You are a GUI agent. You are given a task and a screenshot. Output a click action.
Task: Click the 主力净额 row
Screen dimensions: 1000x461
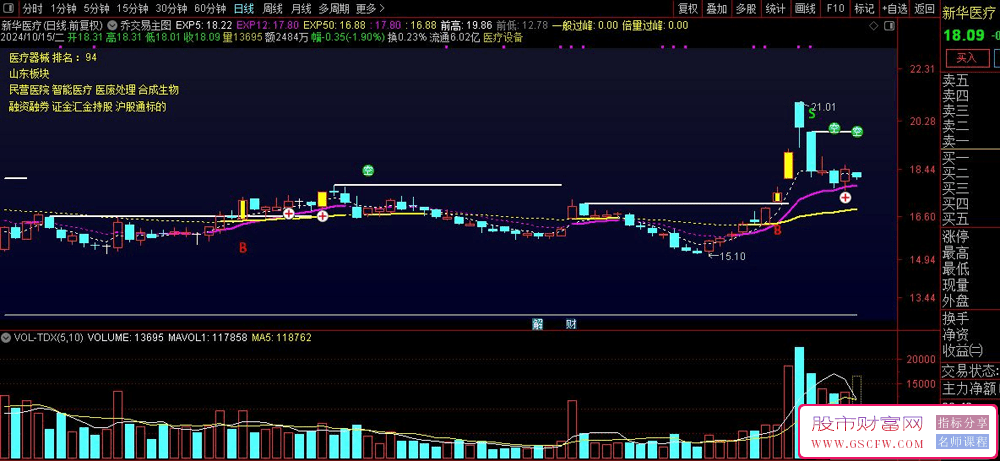[970, 387]
